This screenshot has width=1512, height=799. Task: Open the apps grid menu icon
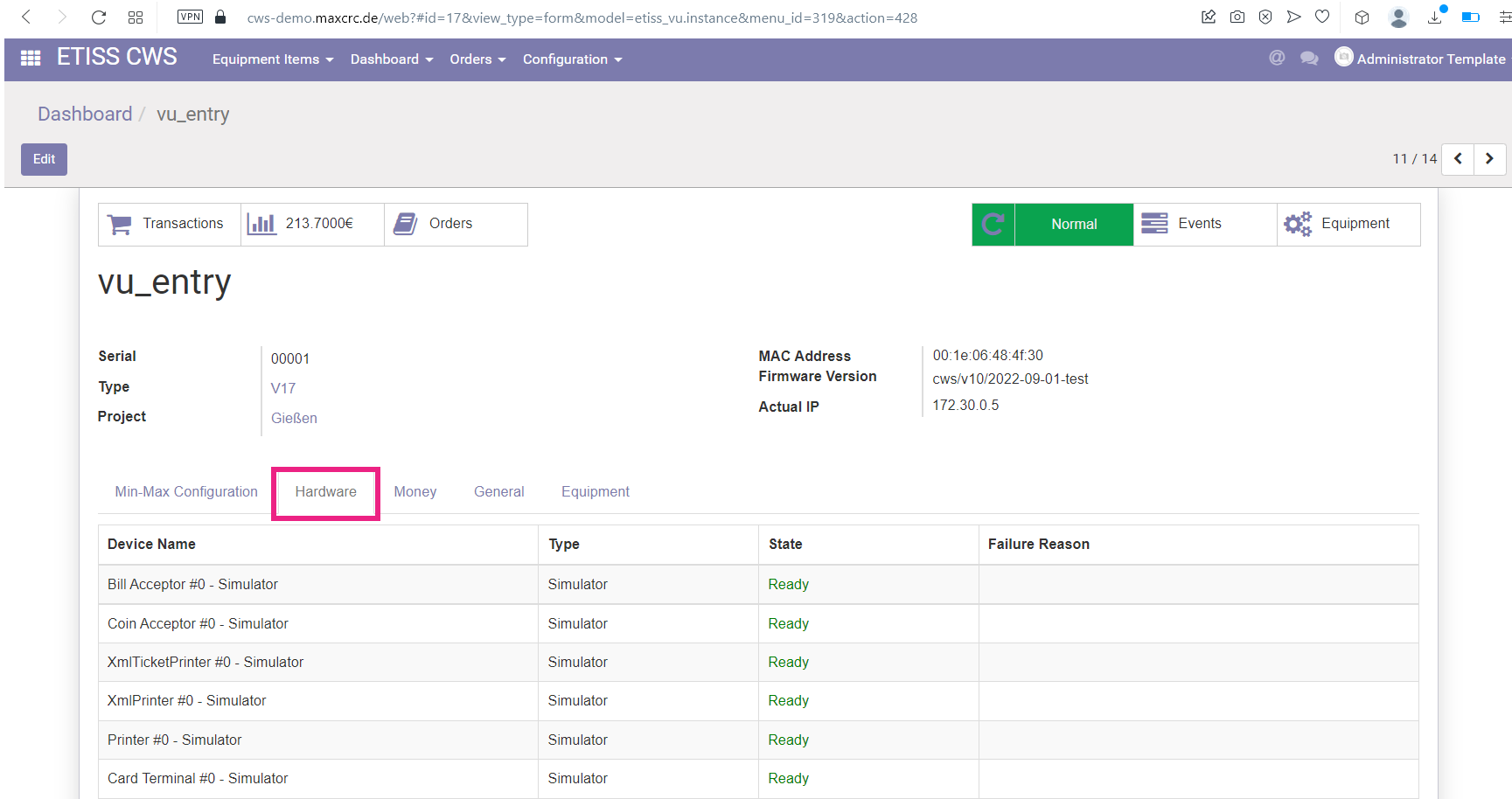click(31, 59)
